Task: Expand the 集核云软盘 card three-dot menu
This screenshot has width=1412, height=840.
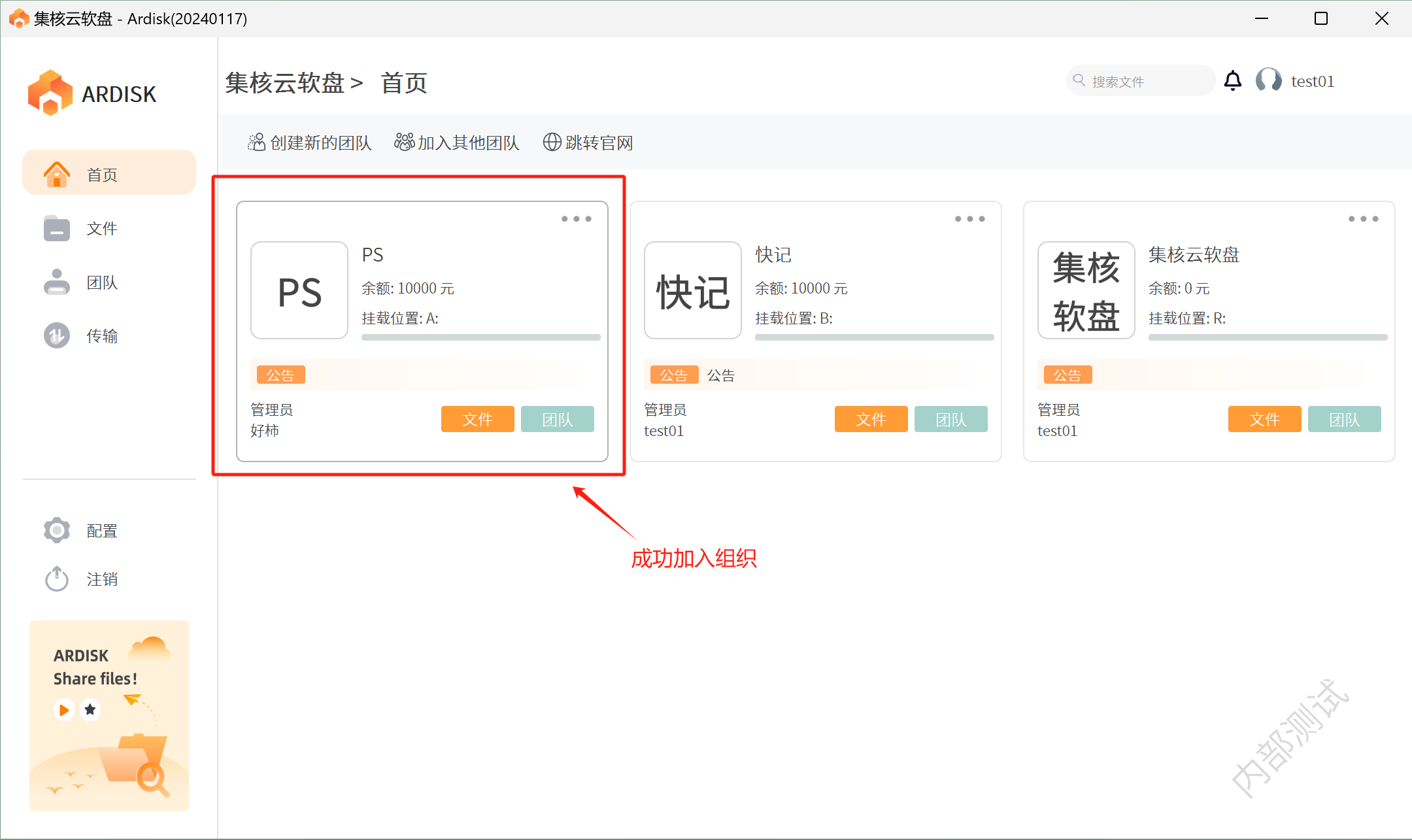Action: pos(1363,219)
